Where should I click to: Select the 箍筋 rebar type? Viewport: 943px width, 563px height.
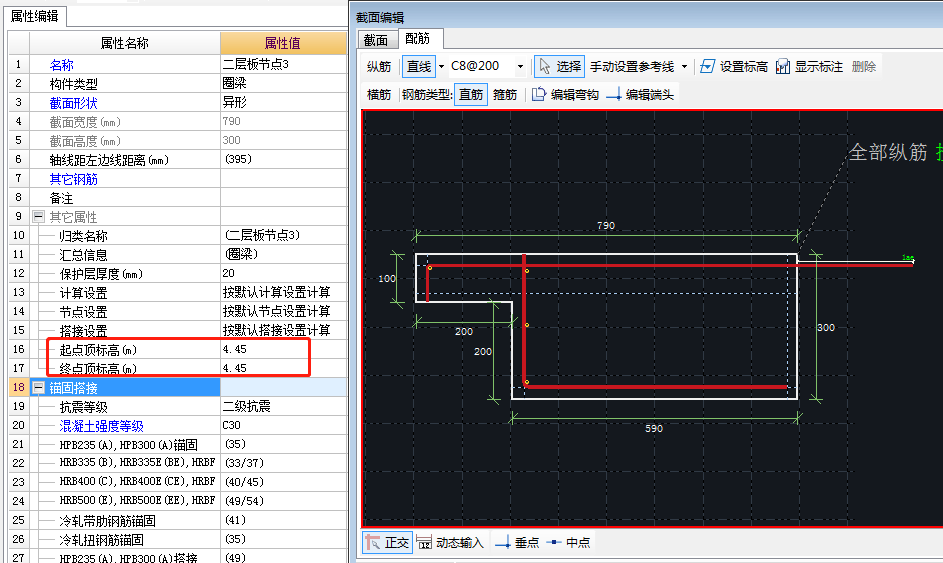tap(505, 94)
